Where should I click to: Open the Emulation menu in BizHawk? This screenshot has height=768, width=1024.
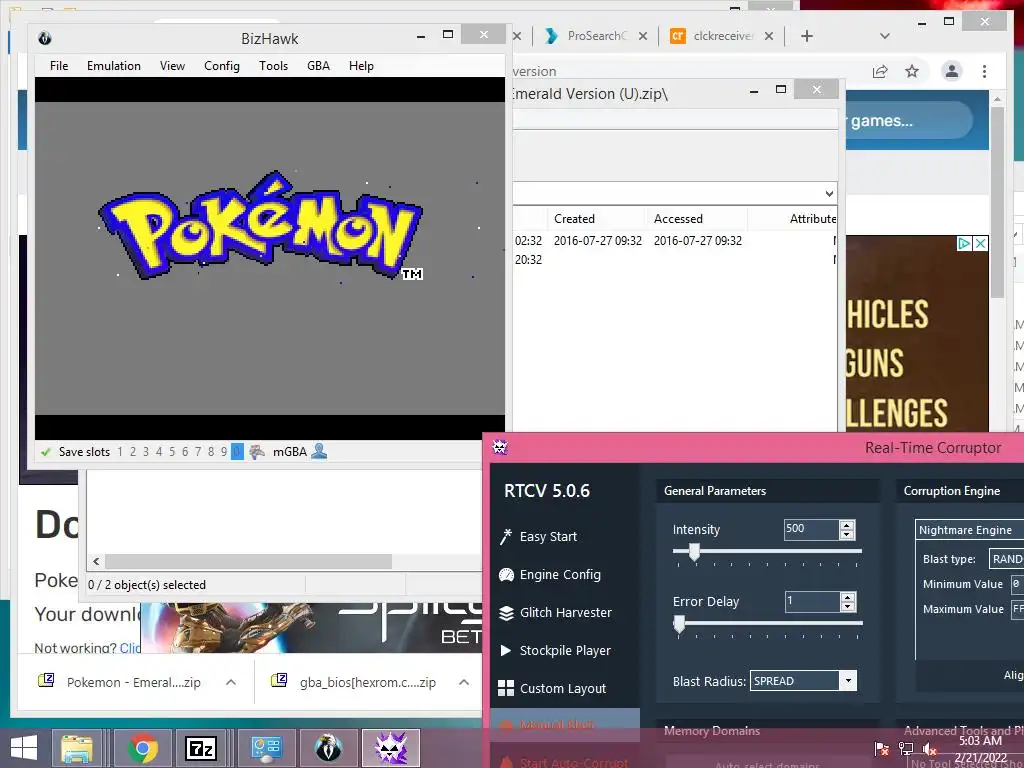pos(114,66)
